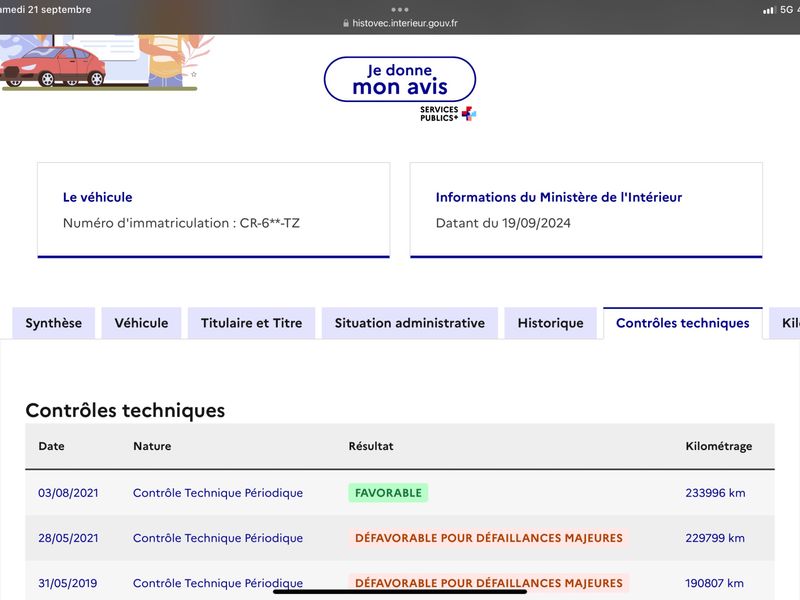
Task: Go to the Situation administrative tab
Action: point(410,323)
